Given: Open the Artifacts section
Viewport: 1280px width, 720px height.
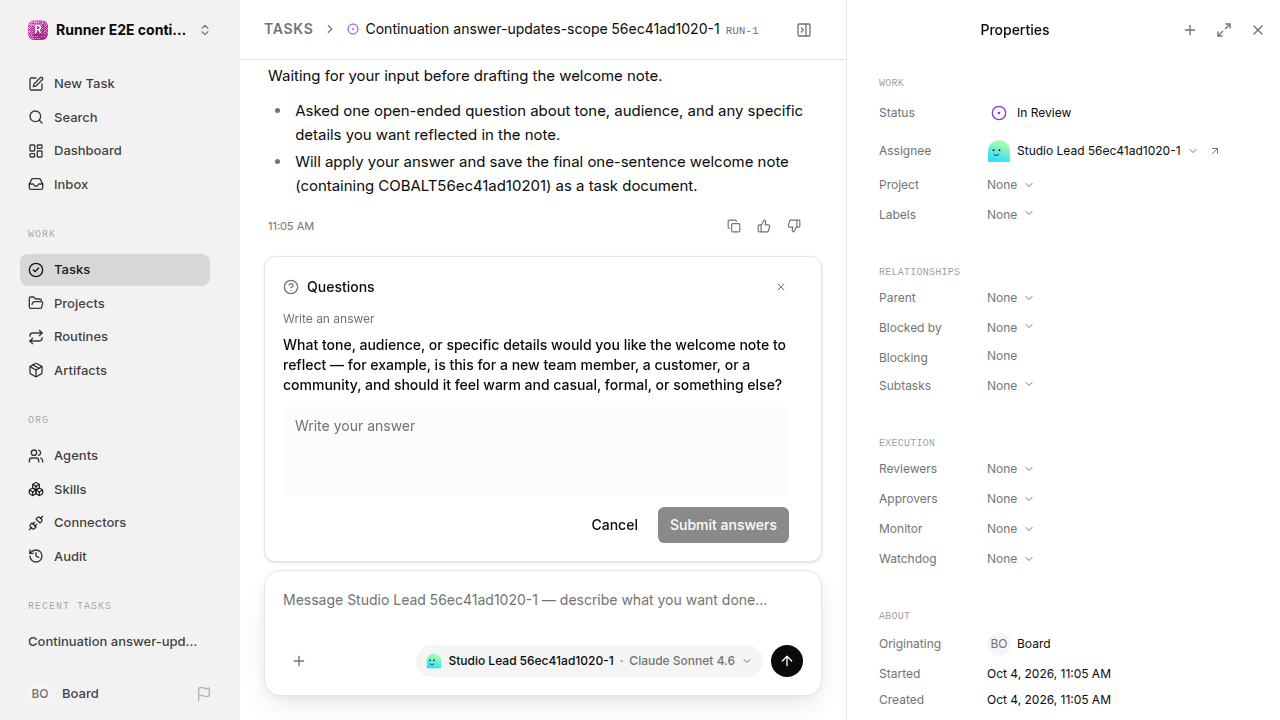Looking at the screenshot, I should (115, 371).
